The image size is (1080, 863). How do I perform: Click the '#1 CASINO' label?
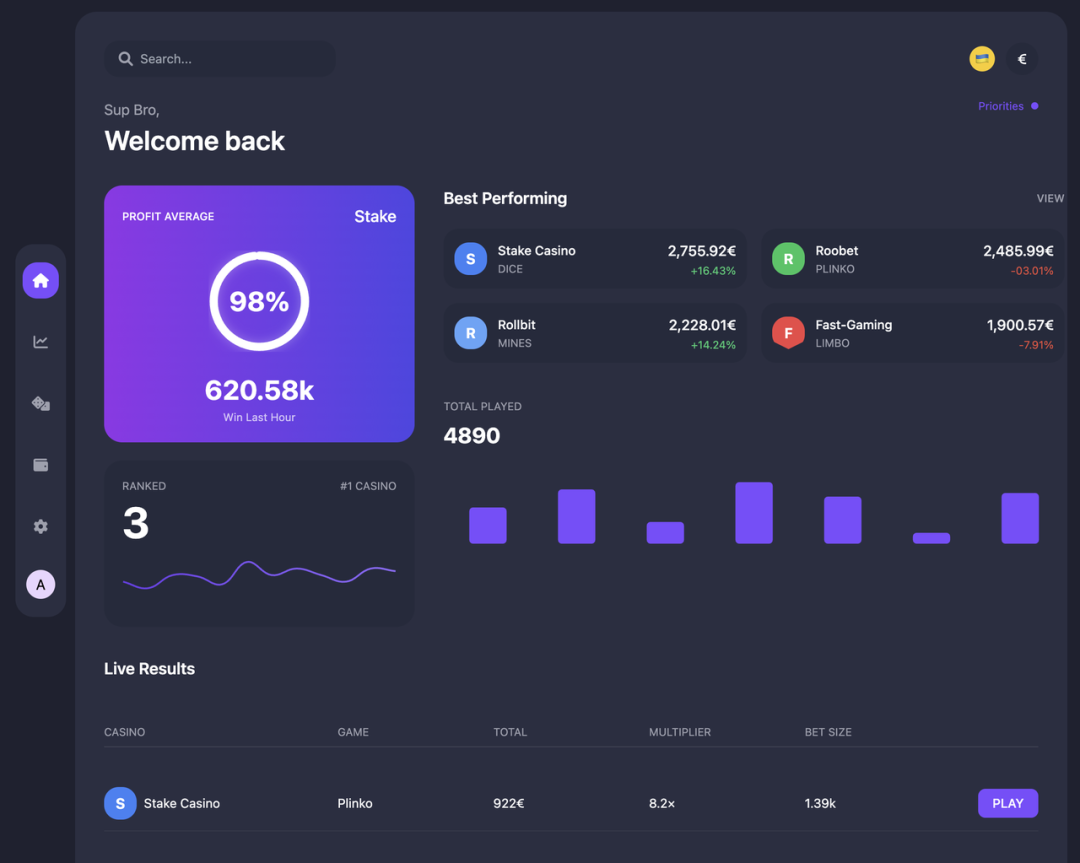click(368, 486)
